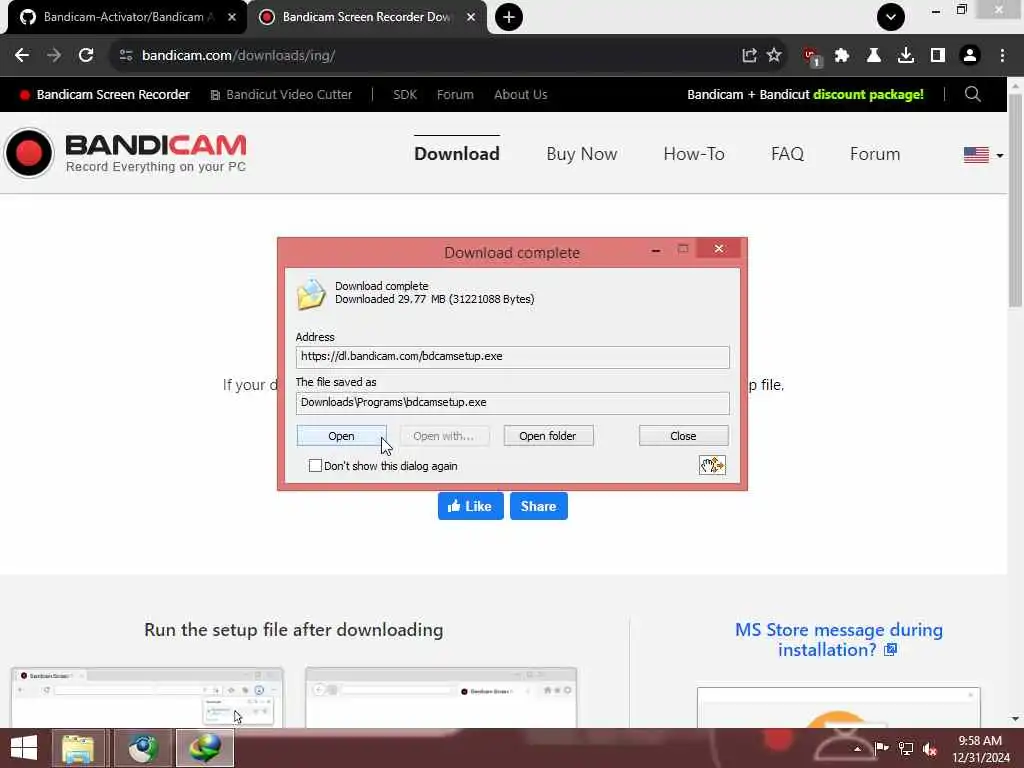Click the browser forward arrow
The height and width of the screenshot is (768, 1024).
point(54,56)
